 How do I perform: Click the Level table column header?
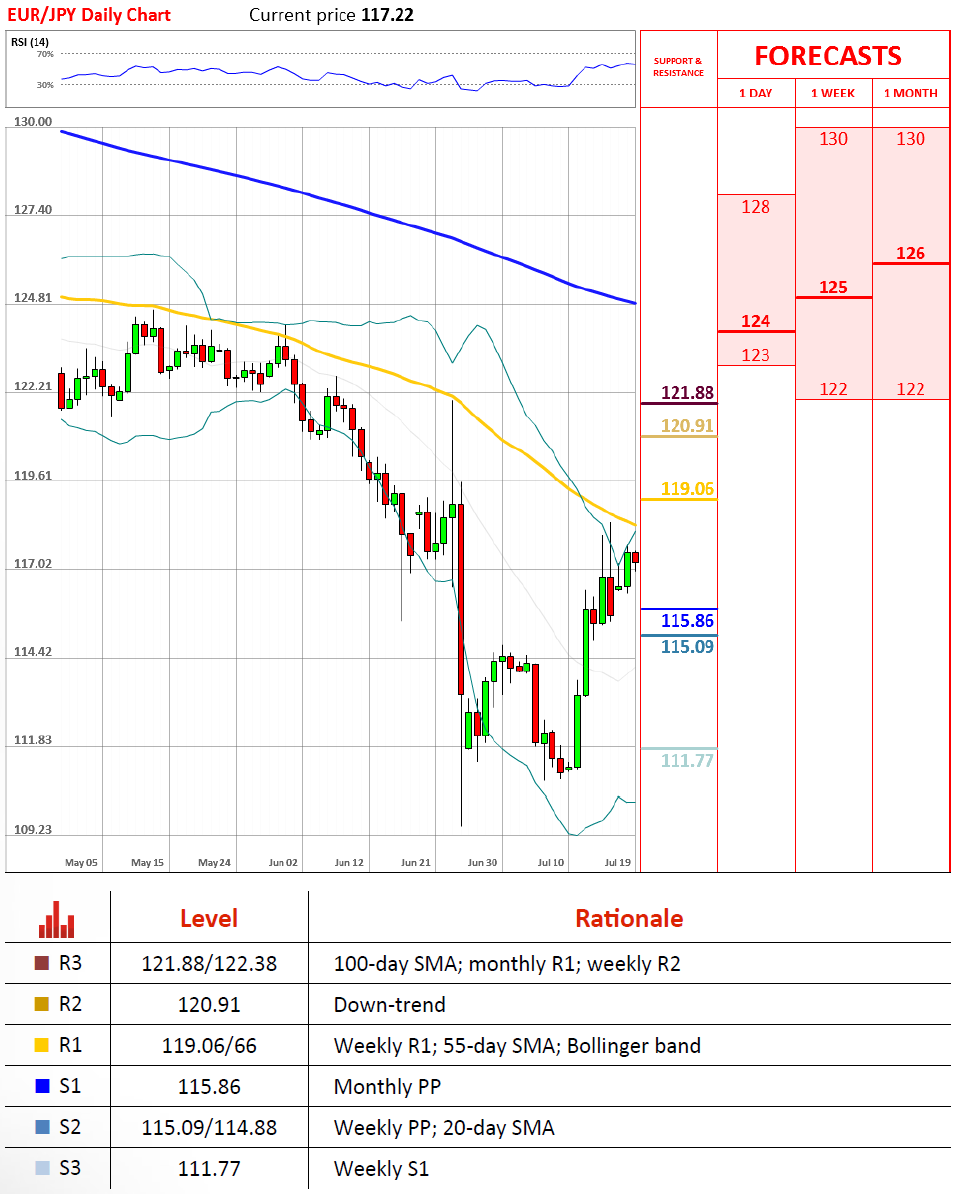pyautogui.click(x=209, y=918)
